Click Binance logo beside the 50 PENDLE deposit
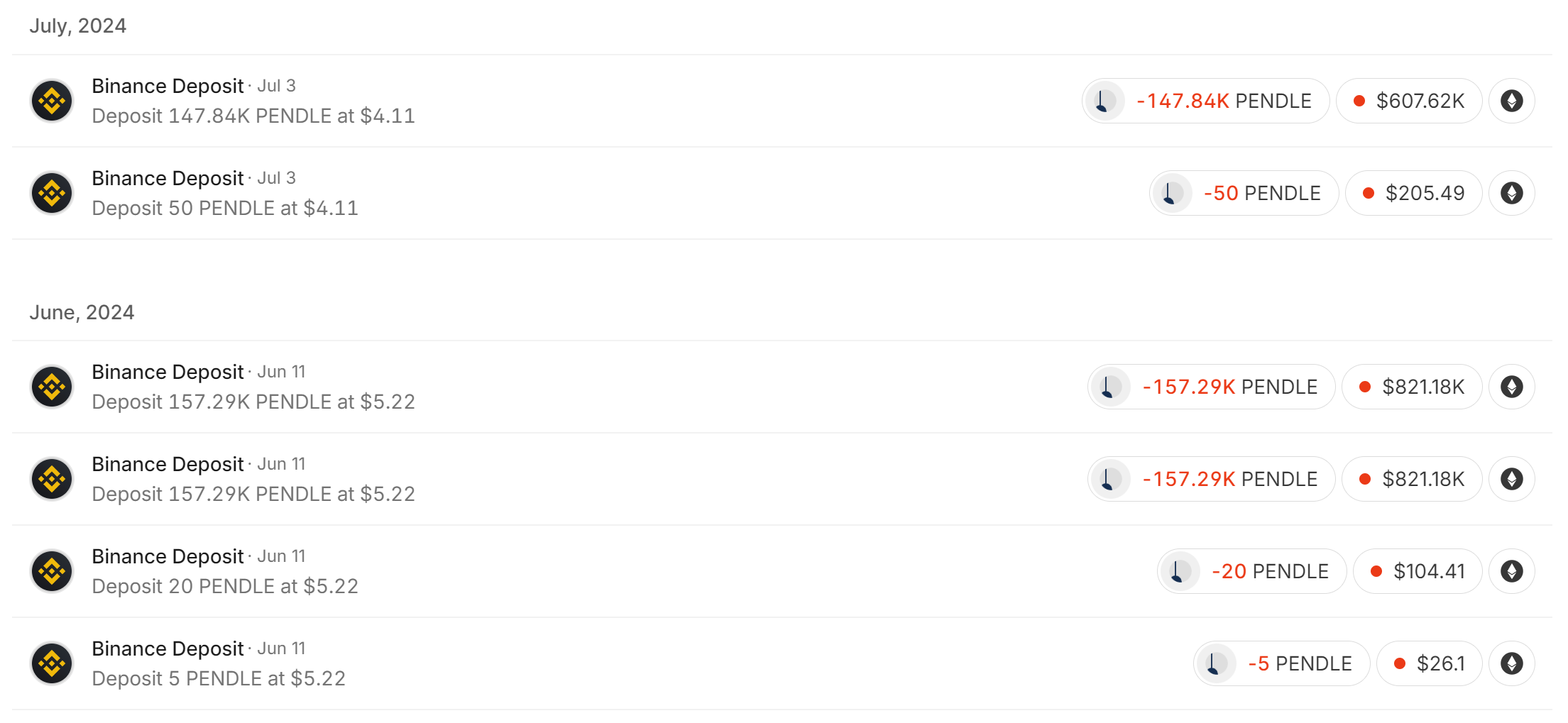Screen dimensions: 1568x723 click(52, 193)
